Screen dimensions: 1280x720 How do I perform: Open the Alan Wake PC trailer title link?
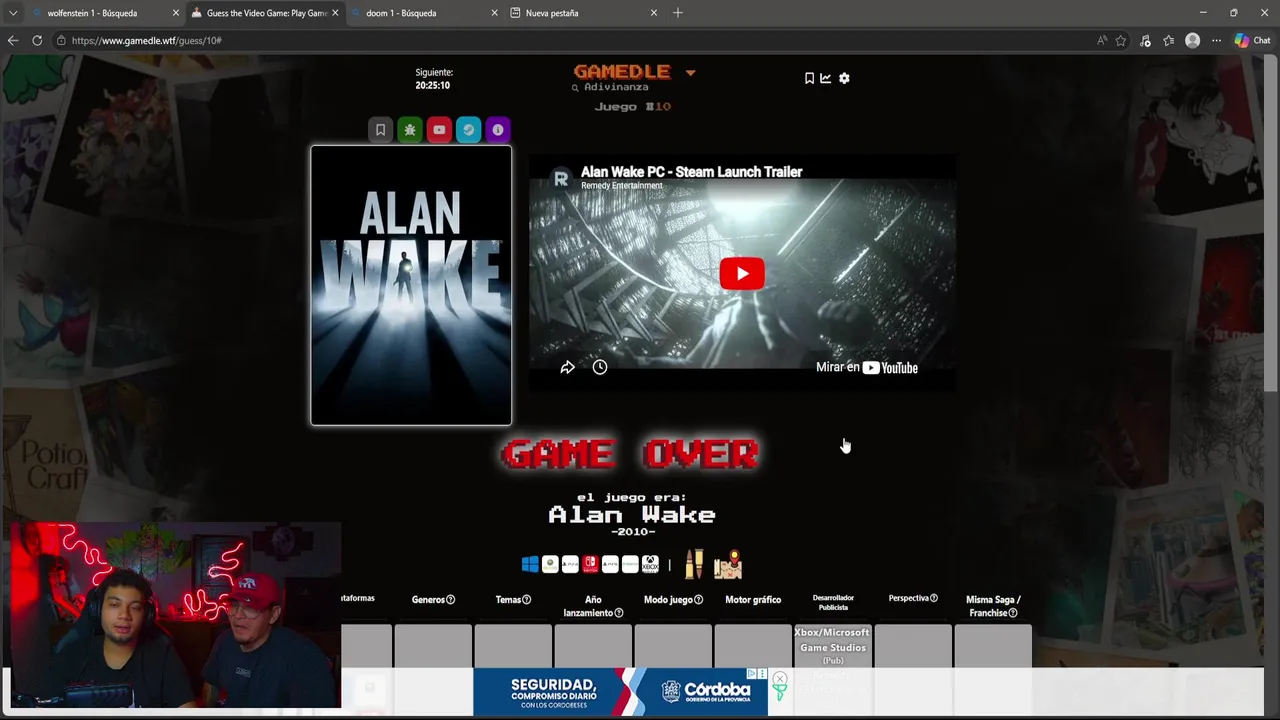click(x=691, y=172)
